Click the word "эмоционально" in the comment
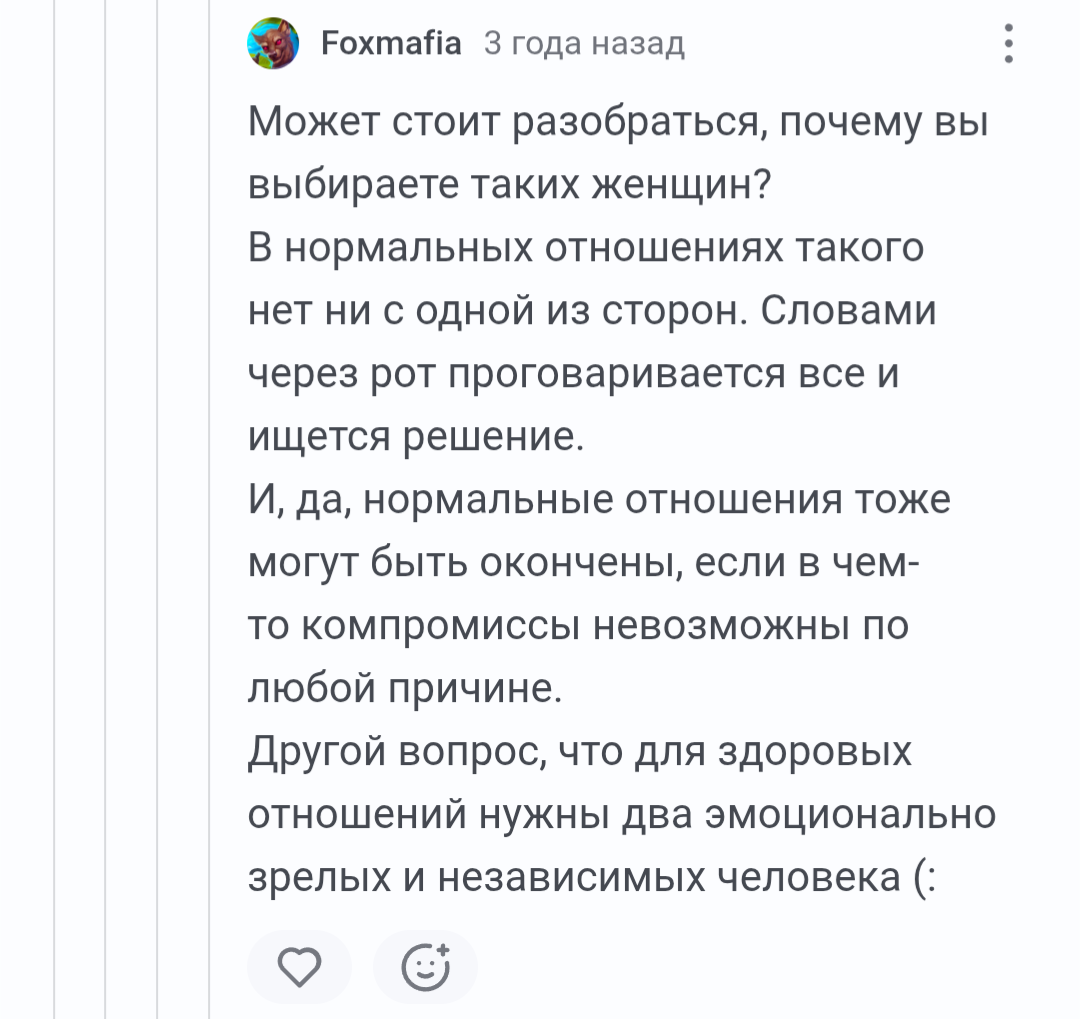The height and width of the screenshot is (1019, 1080). pos(850,814)
